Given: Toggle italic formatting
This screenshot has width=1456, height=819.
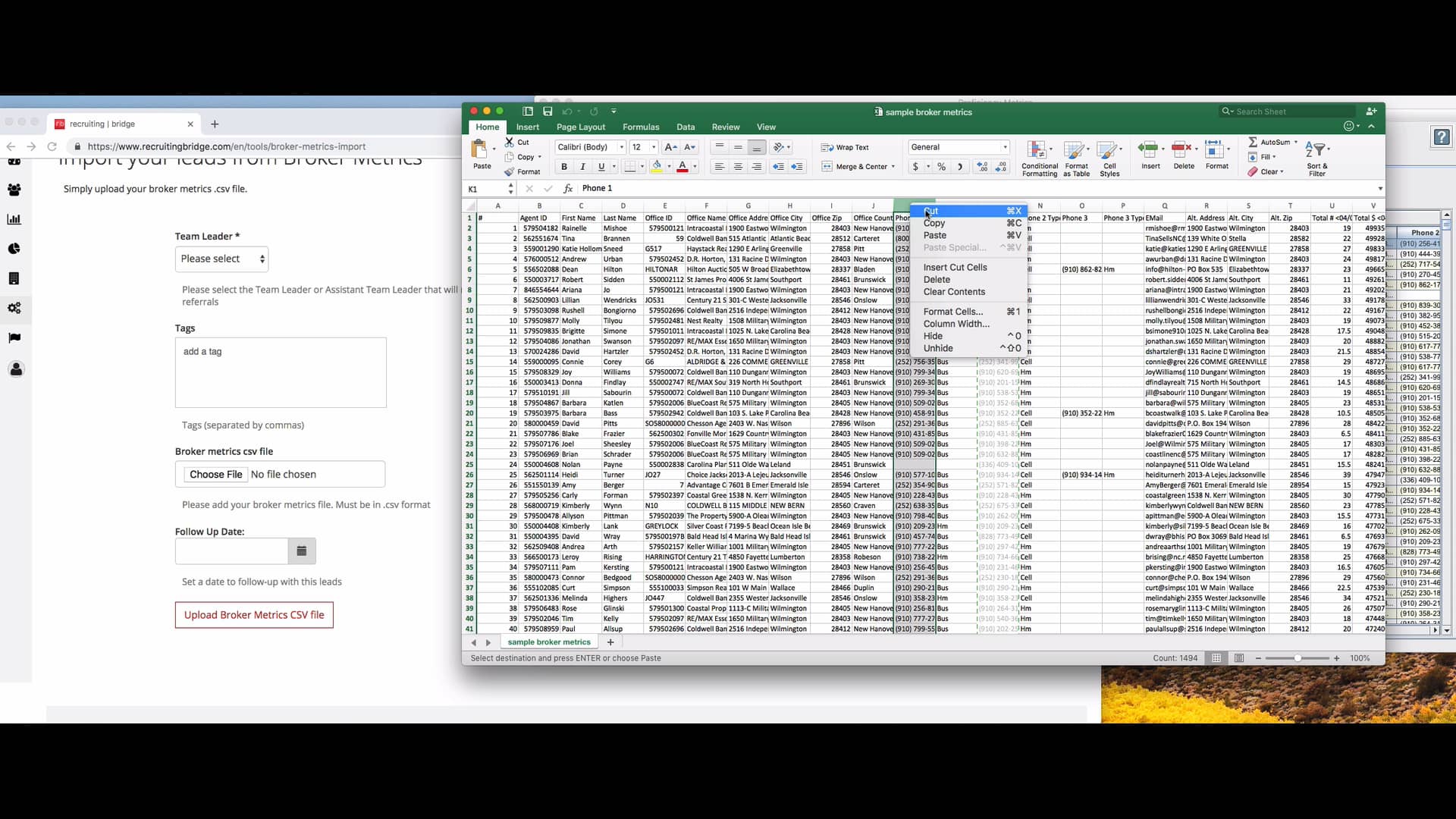Looking at the screenshot, I should (582, 167).
